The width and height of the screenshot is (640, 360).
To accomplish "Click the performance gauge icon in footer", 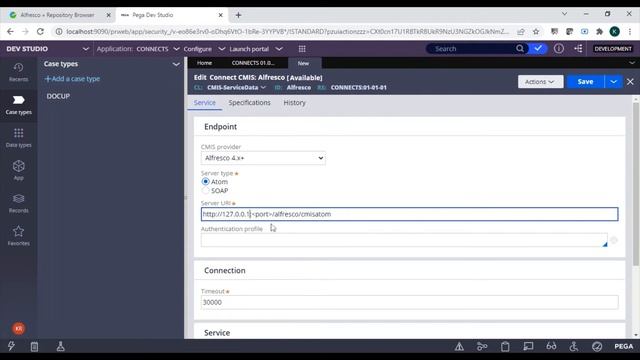I will [x=597, y=347].
